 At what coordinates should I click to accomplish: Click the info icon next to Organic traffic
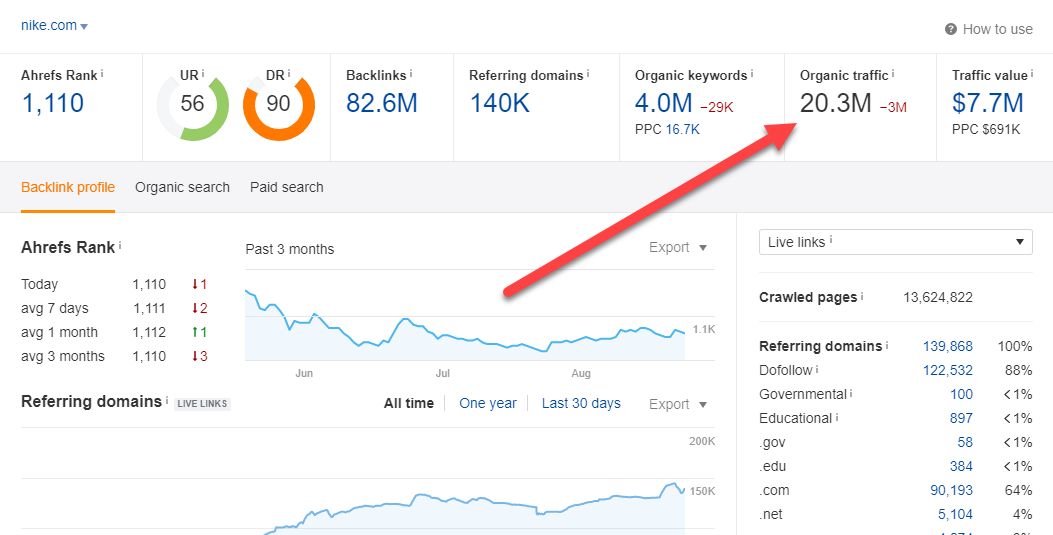point(893,74)
